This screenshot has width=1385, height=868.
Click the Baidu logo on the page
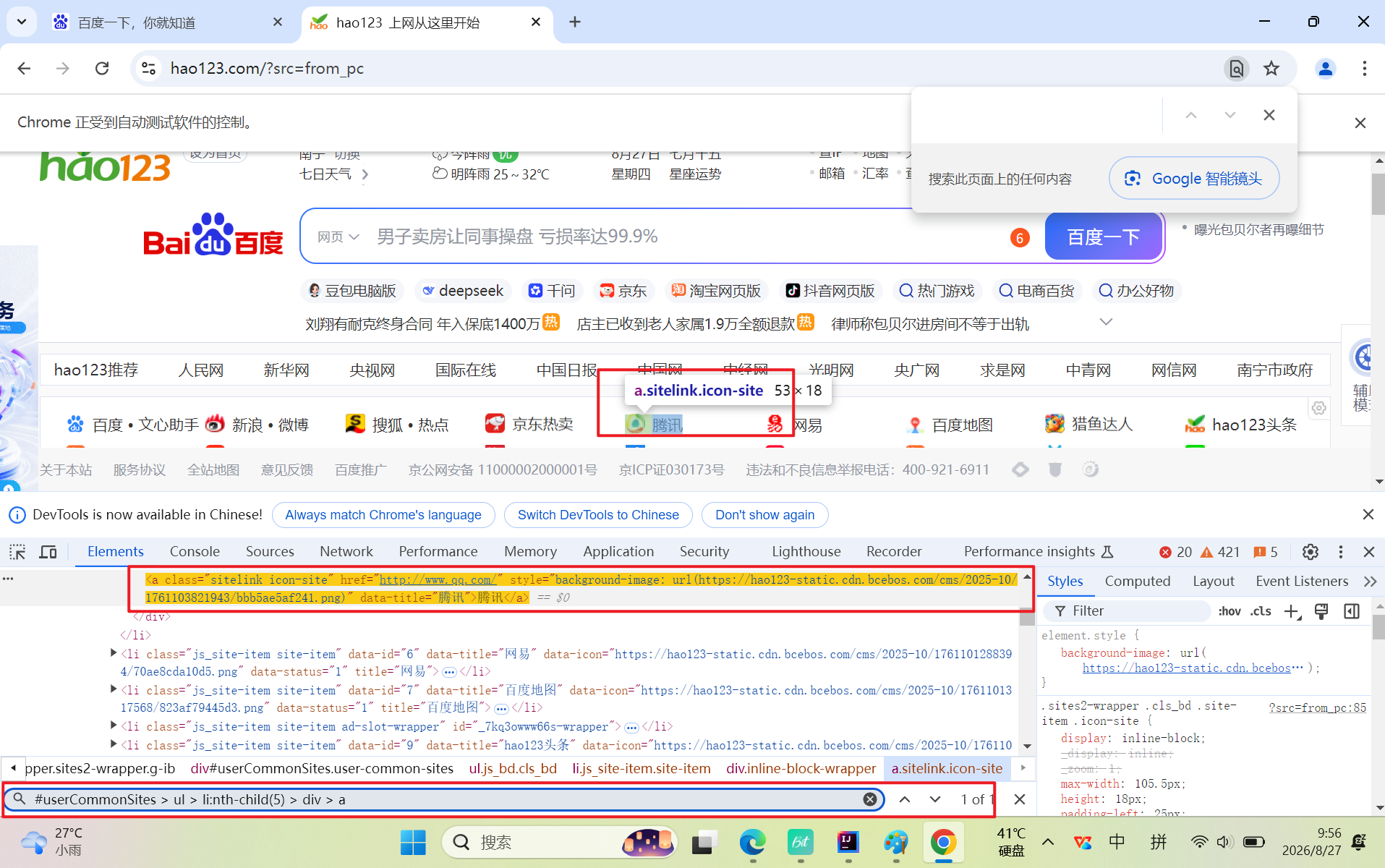point(213,235)
